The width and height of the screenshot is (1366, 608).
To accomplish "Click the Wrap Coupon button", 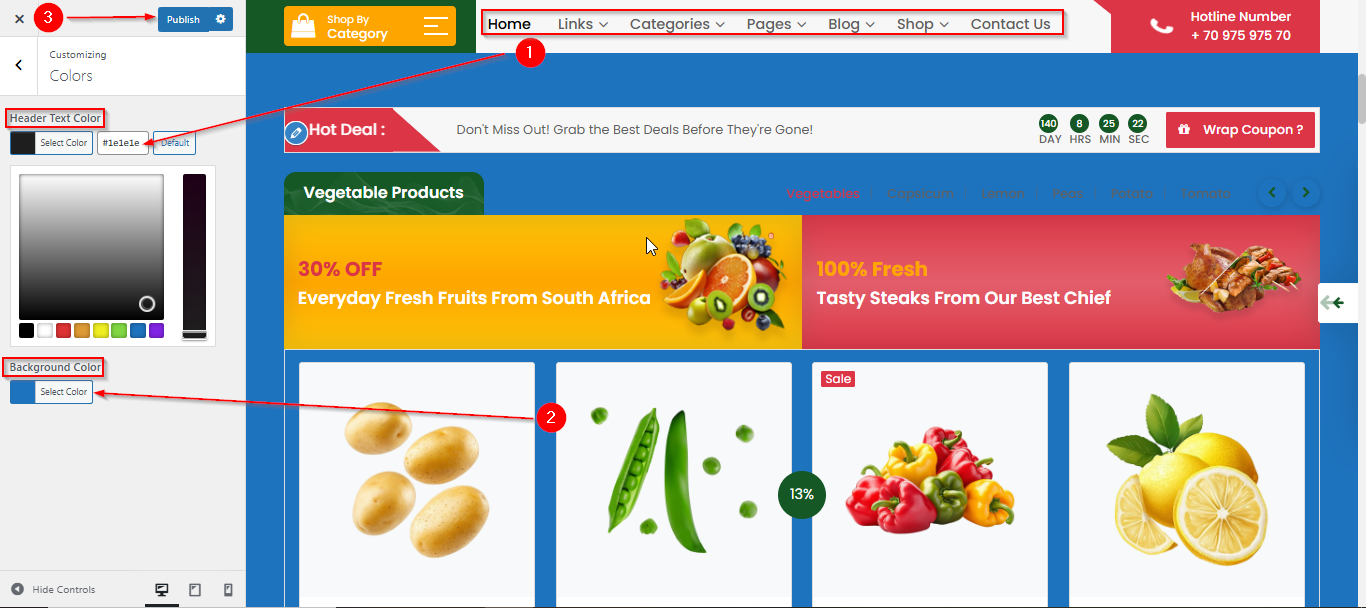I will click(x=1240, y=130).
